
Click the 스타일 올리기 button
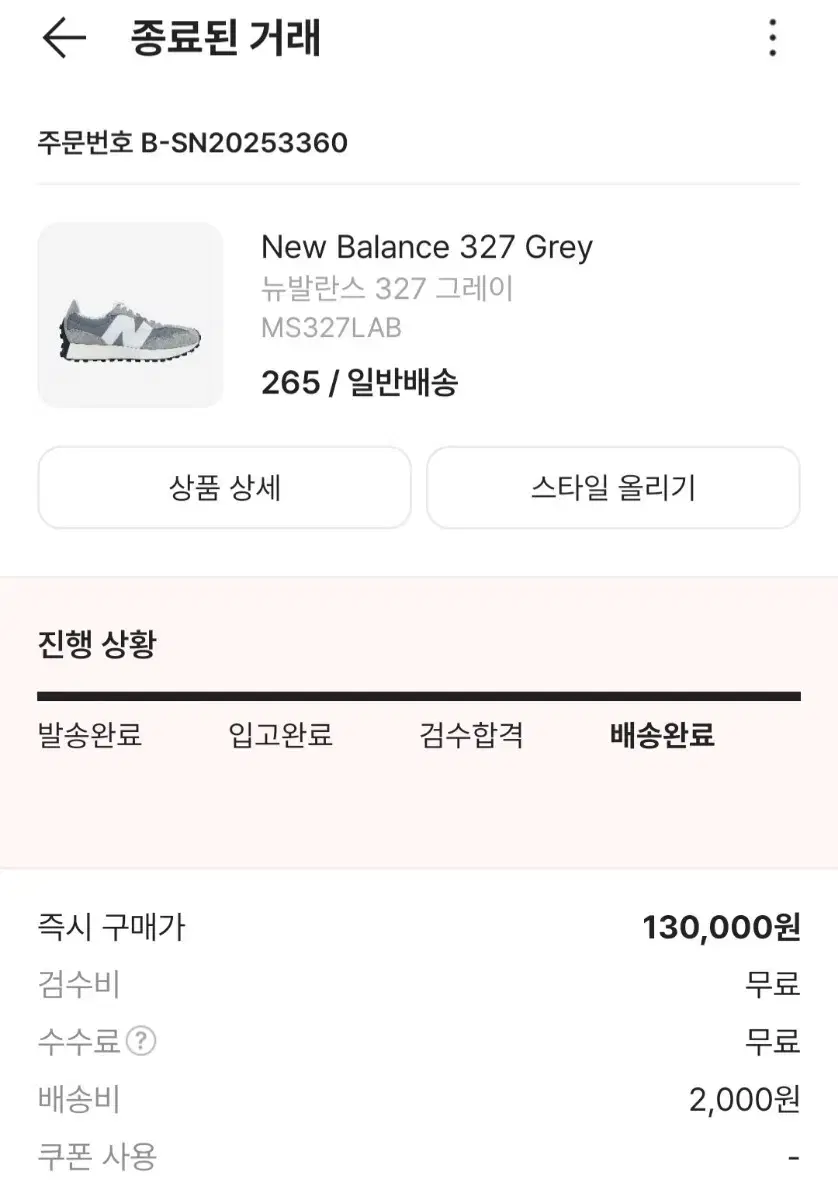pos(613,487)
